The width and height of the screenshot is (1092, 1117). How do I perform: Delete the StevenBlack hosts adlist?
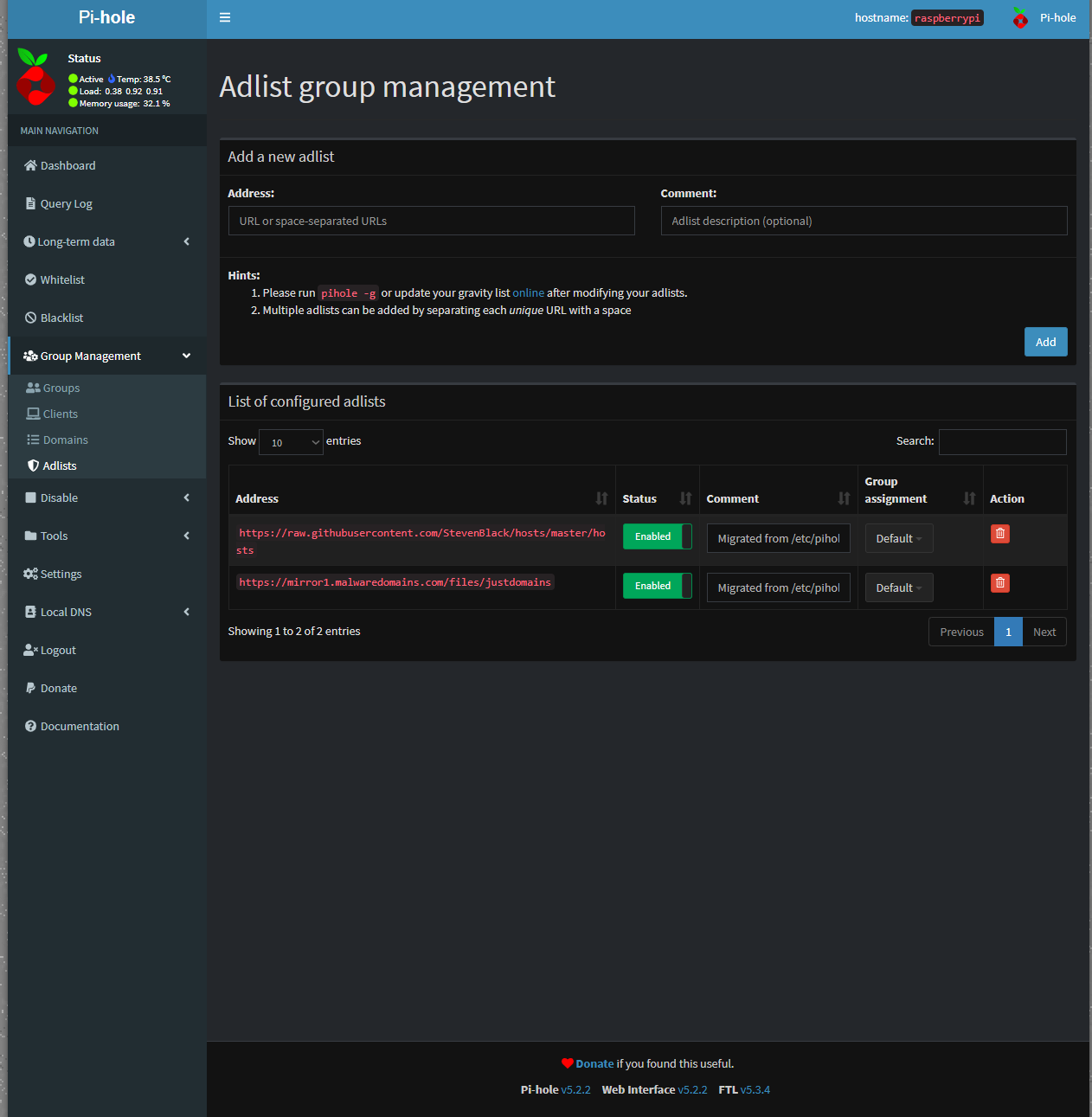[999, 534]
